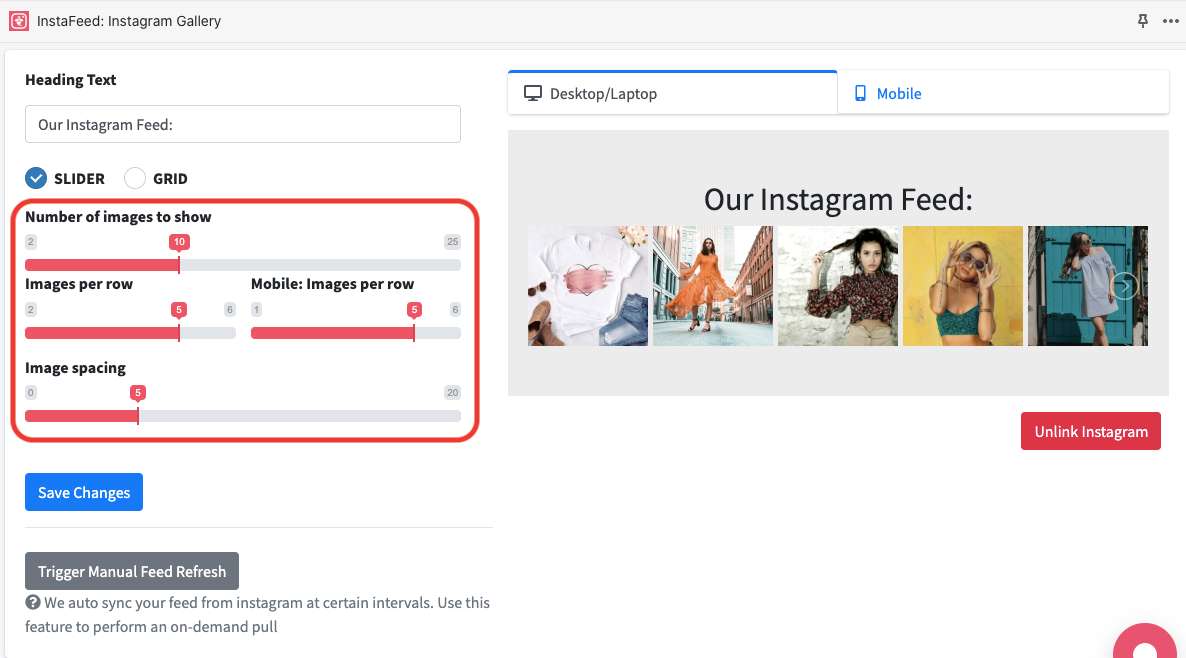Select the GRID layout option
Viewport: 1186px width, 658px height.
click(135, 178)
